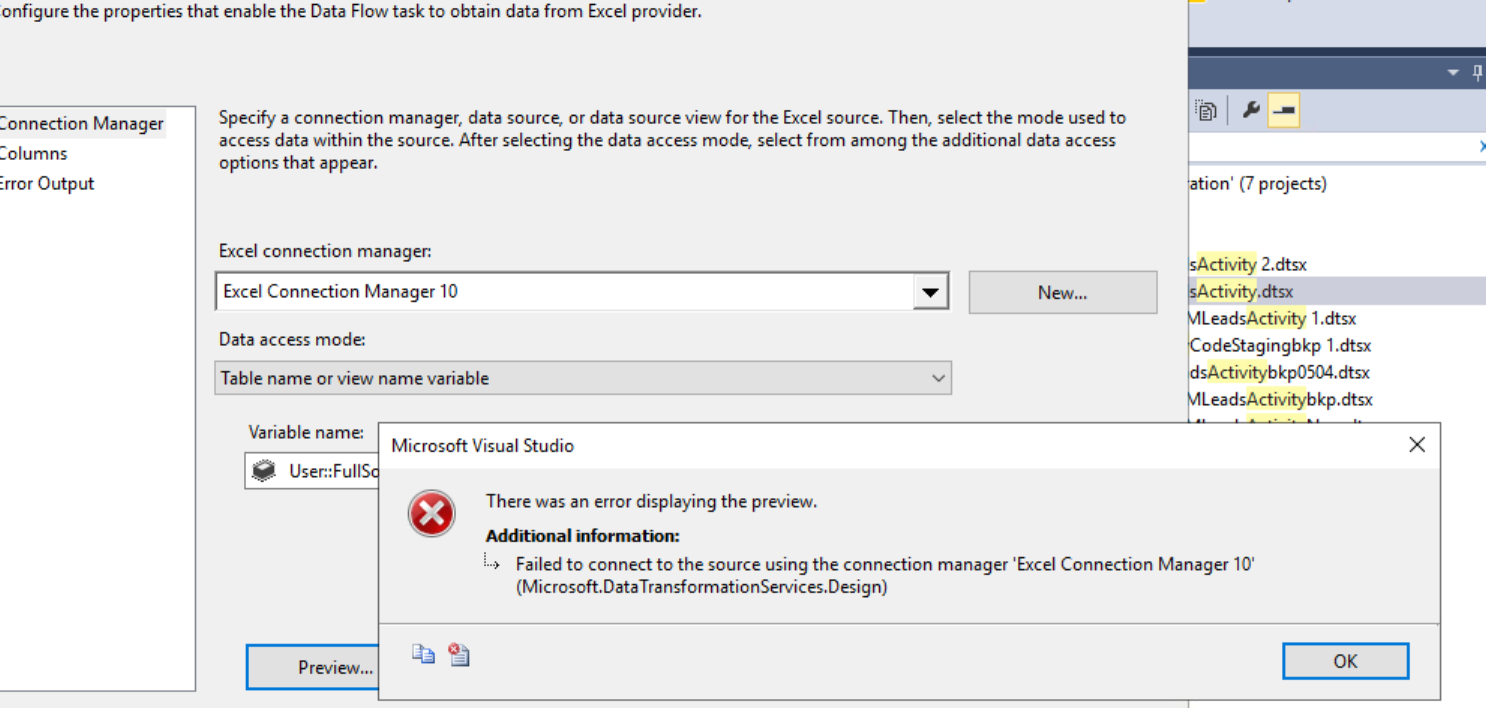Click the auto-hide pin icon
The width and height of the screenshot is (1486, 708).
tap(1477, 73)
